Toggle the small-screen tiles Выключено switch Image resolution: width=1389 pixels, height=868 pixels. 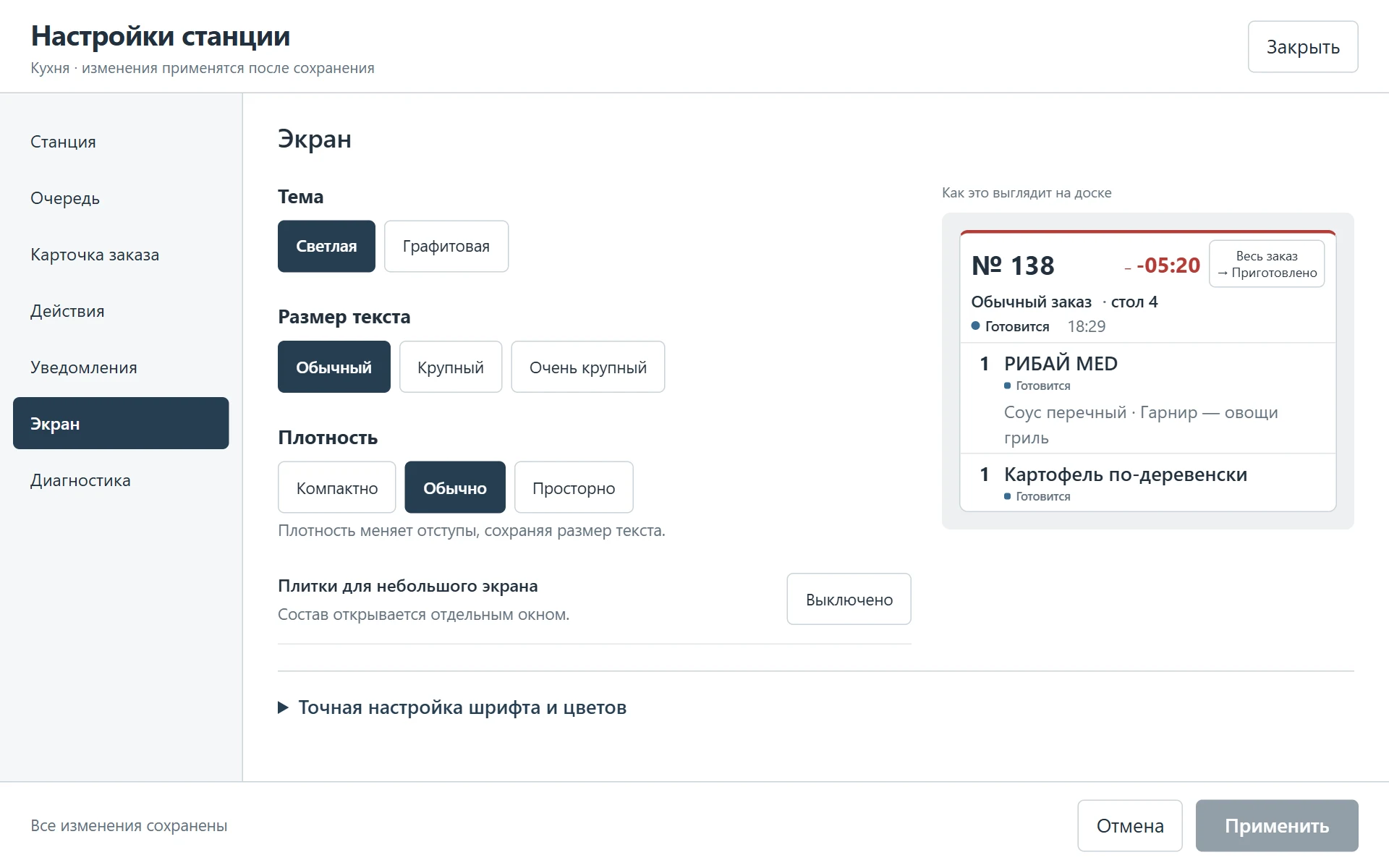[849, 599]
